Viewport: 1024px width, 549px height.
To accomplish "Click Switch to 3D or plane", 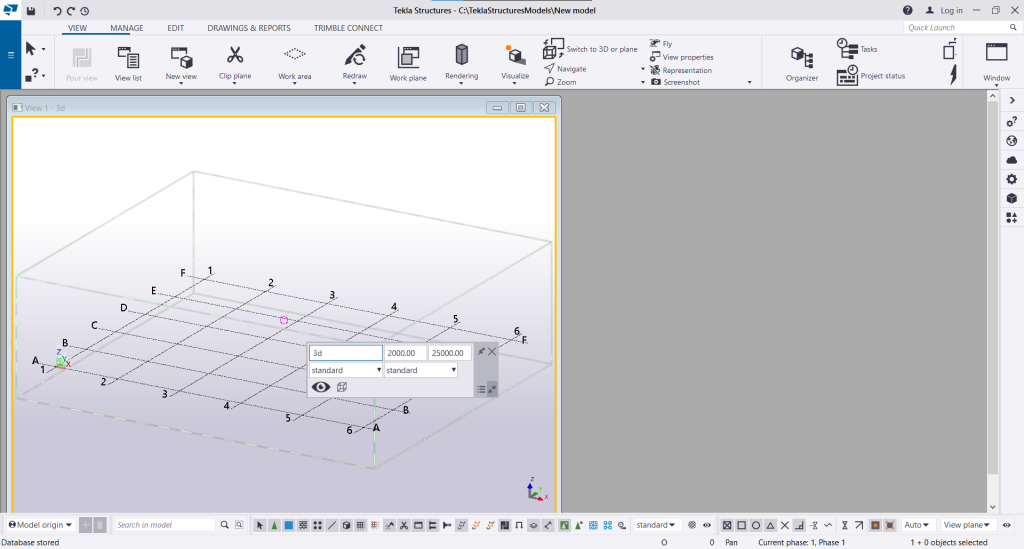I will (x=590, y=49).
